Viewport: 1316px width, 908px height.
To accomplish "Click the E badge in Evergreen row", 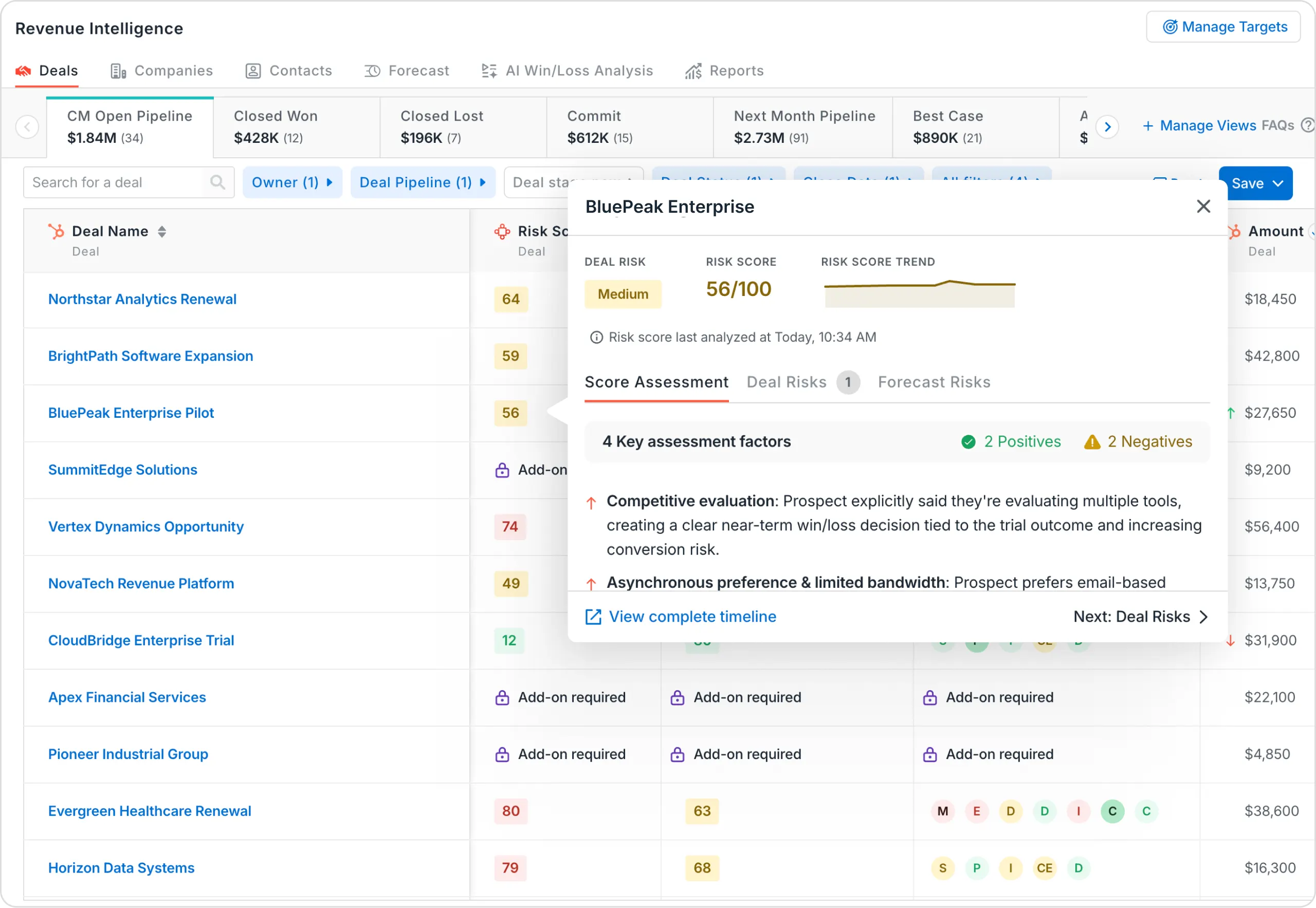I will point(977,811).
